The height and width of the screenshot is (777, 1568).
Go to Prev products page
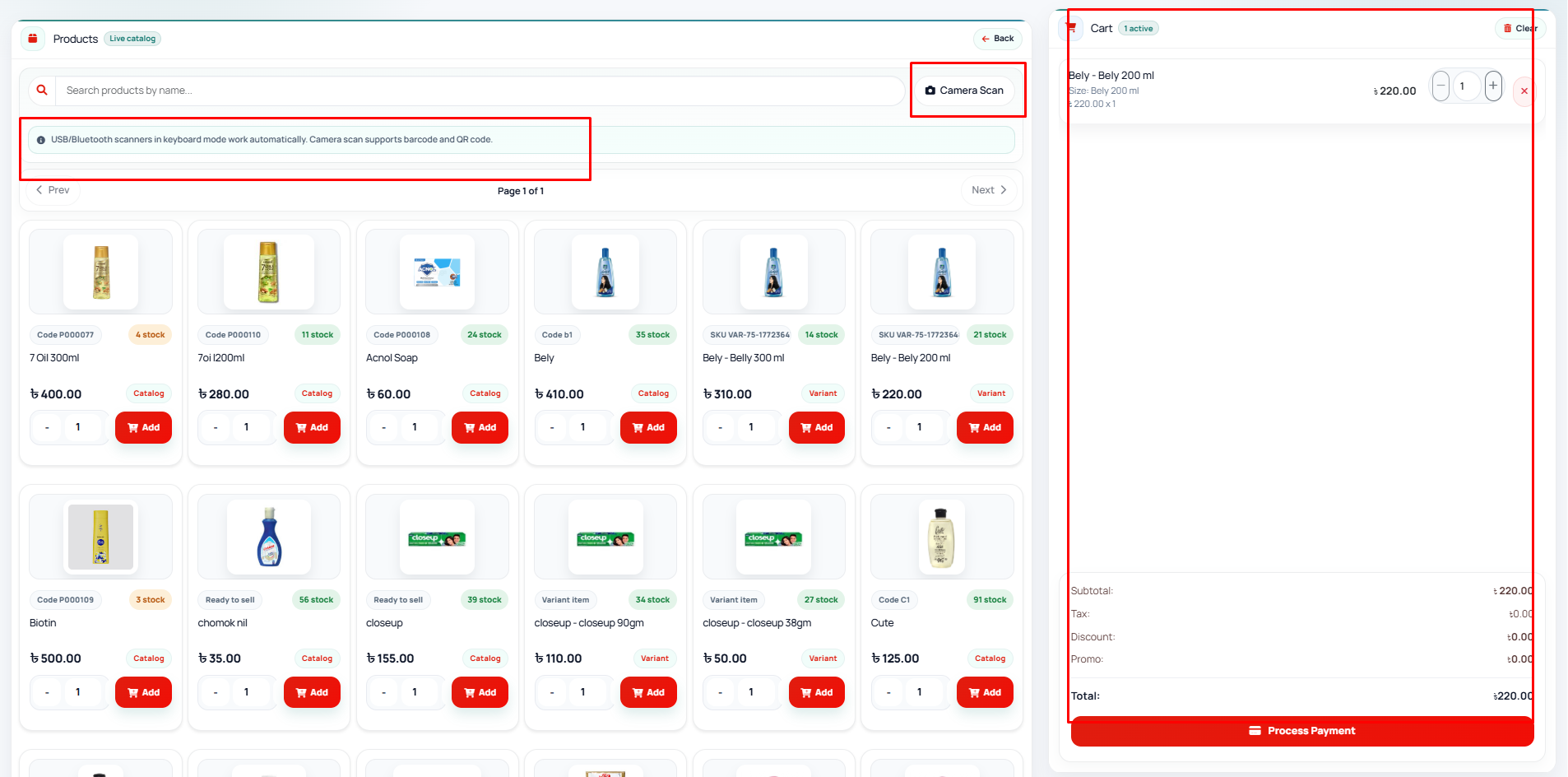pyautogui.click(x=53, y=190)
